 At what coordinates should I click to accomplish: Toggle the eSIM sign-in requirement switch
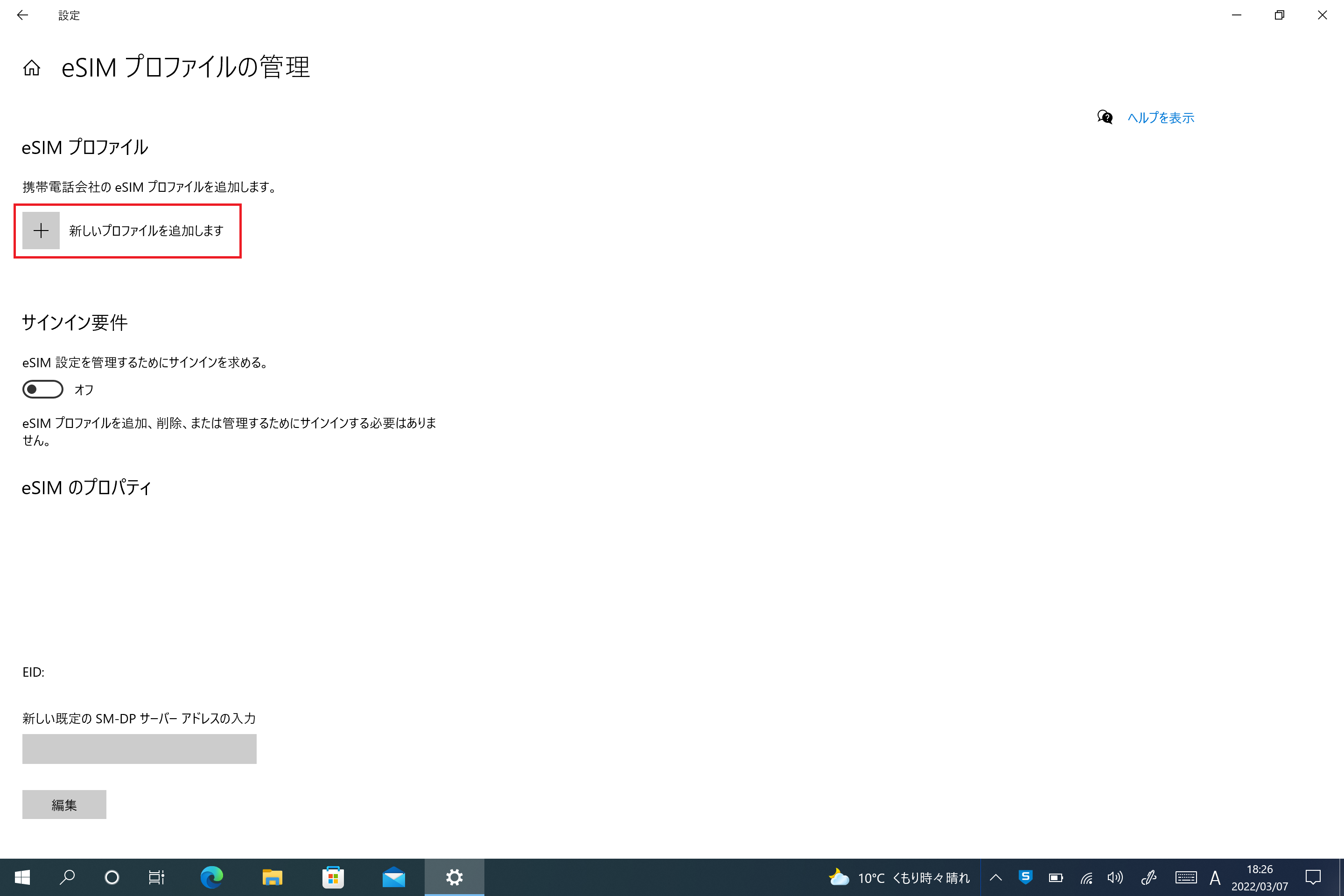click(43, 389)
